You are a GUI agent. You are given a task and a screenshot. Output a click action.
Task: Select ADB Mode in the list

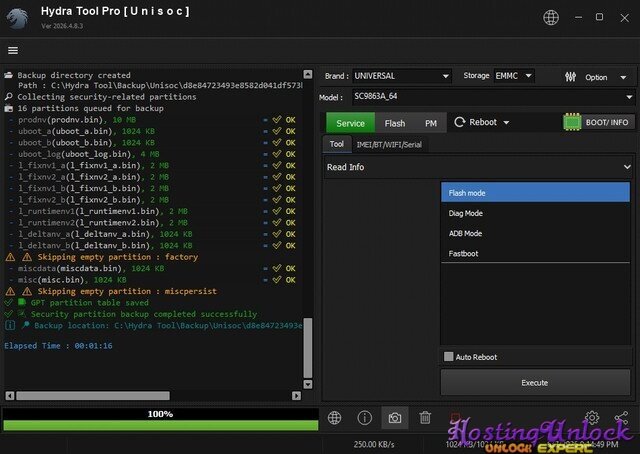click(x=535, y=234)
